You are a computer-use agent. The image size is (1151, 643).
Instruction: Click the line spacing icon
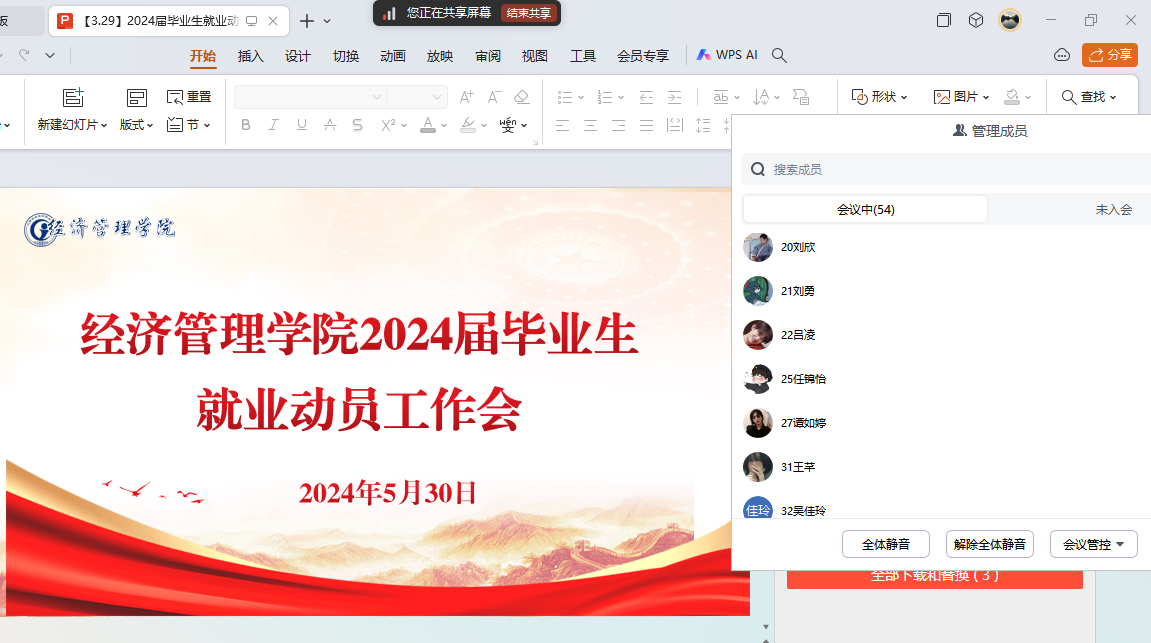click(702, 126)
